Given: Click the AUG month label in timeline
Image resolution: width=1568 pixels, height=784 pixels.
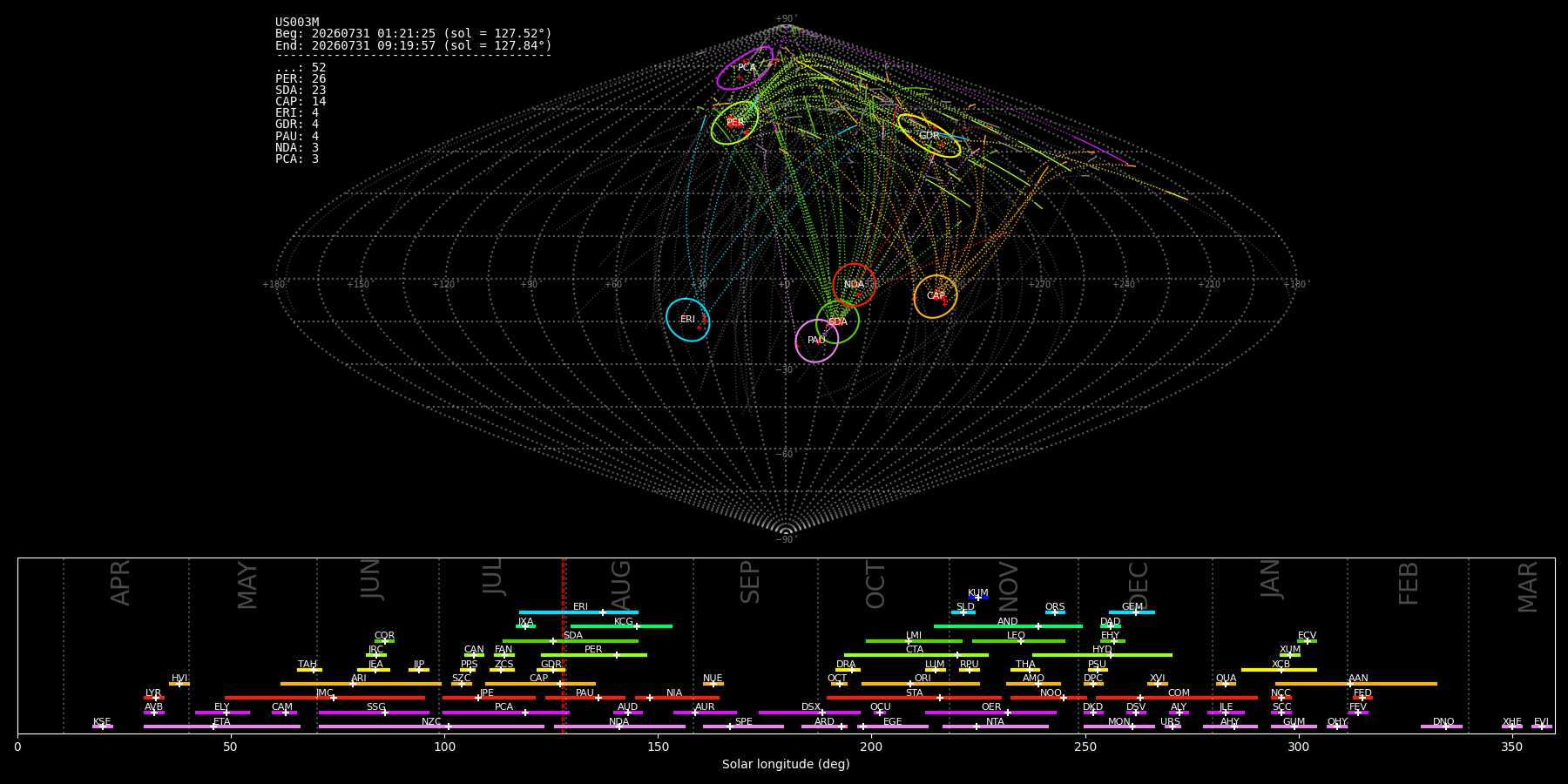Looking at the screenshot, I should 621,585.
